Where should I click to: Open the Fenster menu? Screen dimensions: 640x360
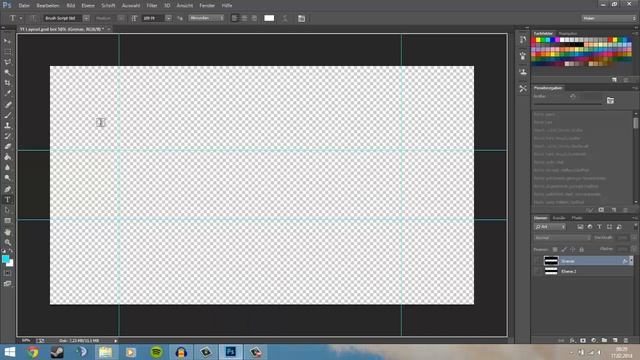[x=207, y=6]
